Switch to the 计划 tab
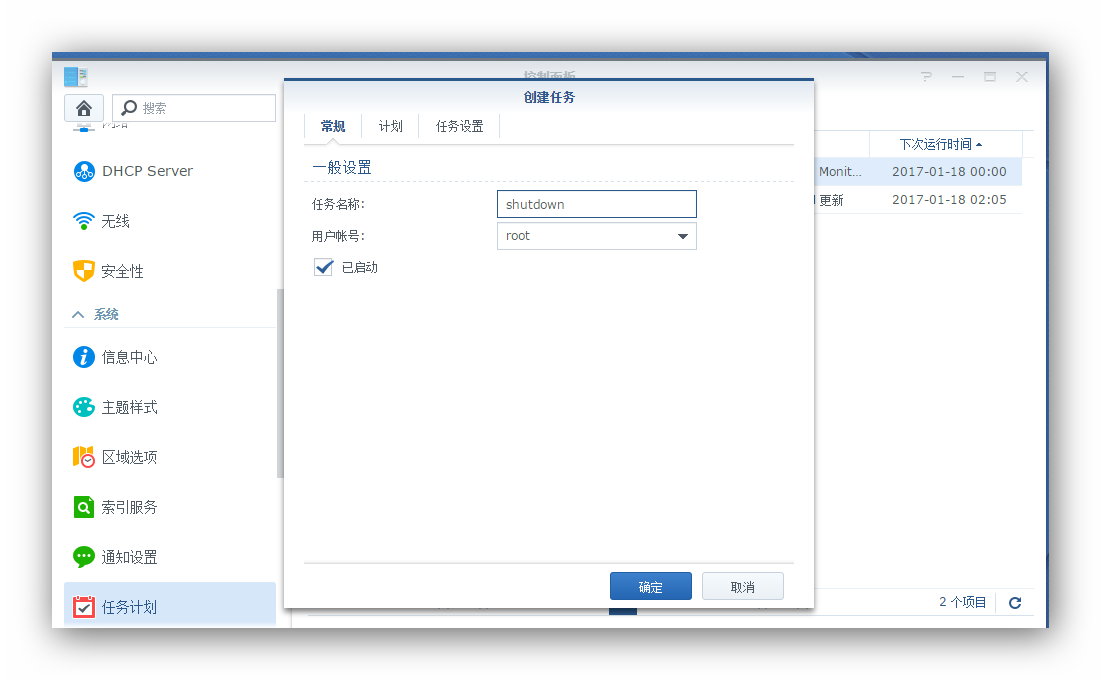Image resolution: width=1101 pixels, height=680 pixels. coord(390,126)
